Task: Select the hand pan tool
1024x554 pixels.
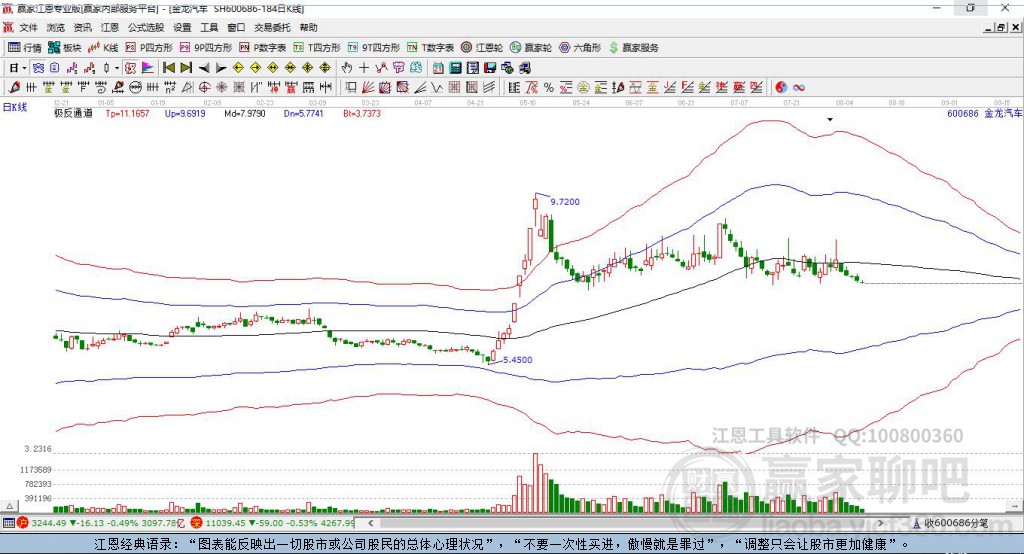Action: point(347,68)
